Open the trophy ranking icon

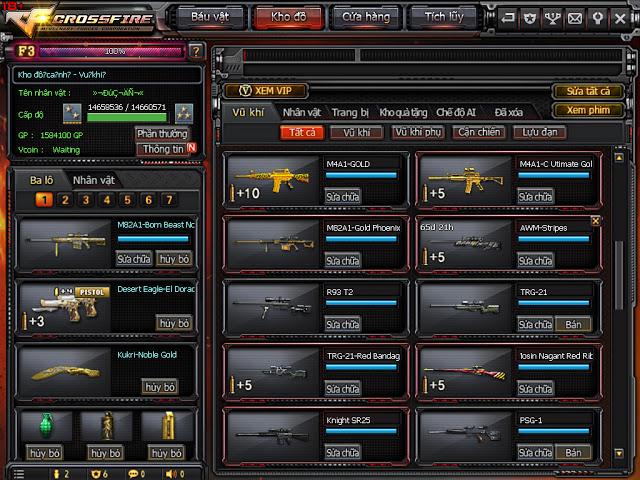click(x=552, y=18)
